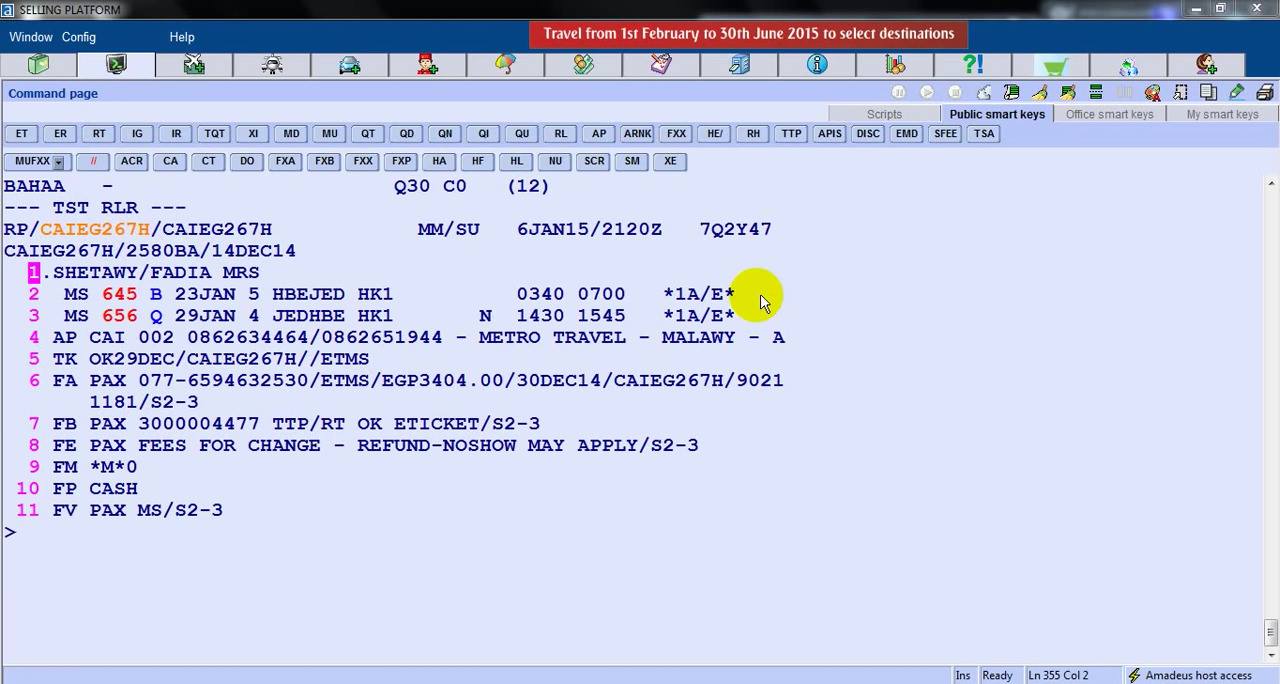Click the copy pages icon
1280x684 pixels.
pyautogui.click(x=1209, y=93)
